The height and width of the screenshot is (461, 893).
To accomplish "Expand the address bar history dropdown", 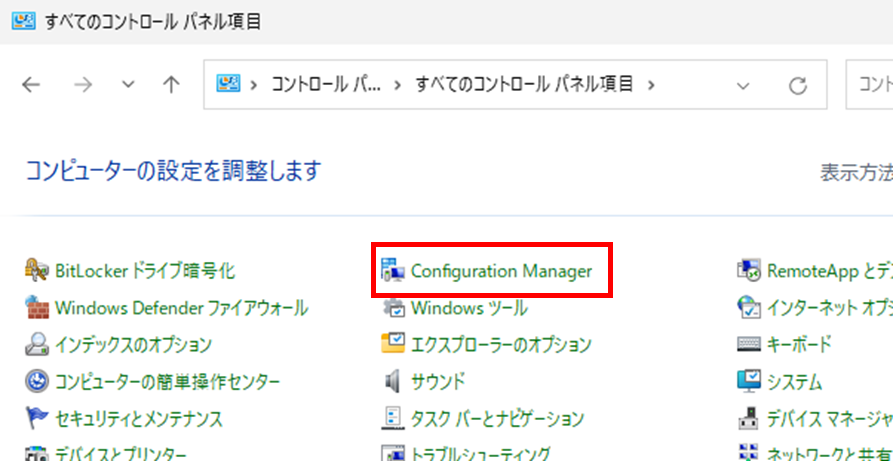I will [743, 86].
